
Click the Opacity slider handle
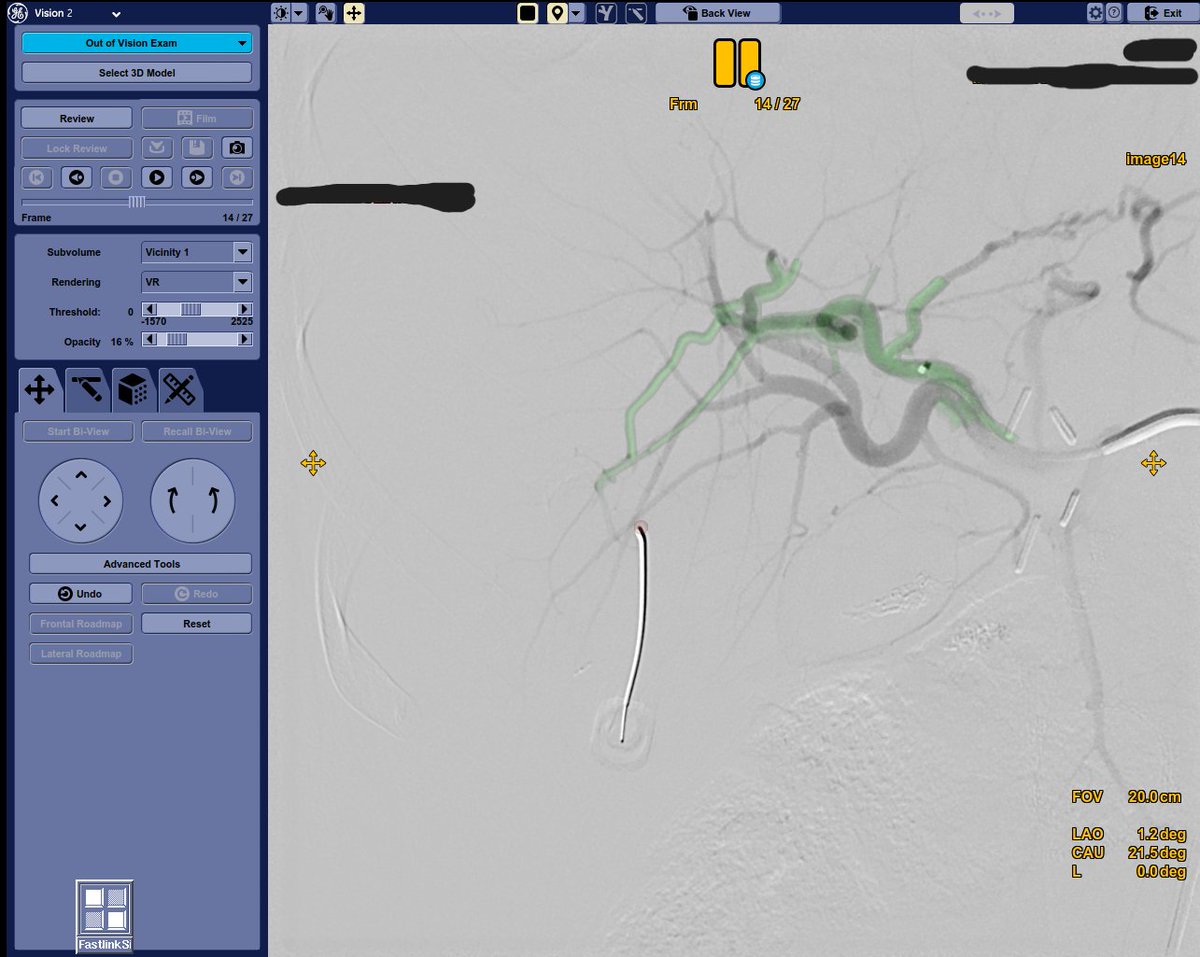[176, 340]
